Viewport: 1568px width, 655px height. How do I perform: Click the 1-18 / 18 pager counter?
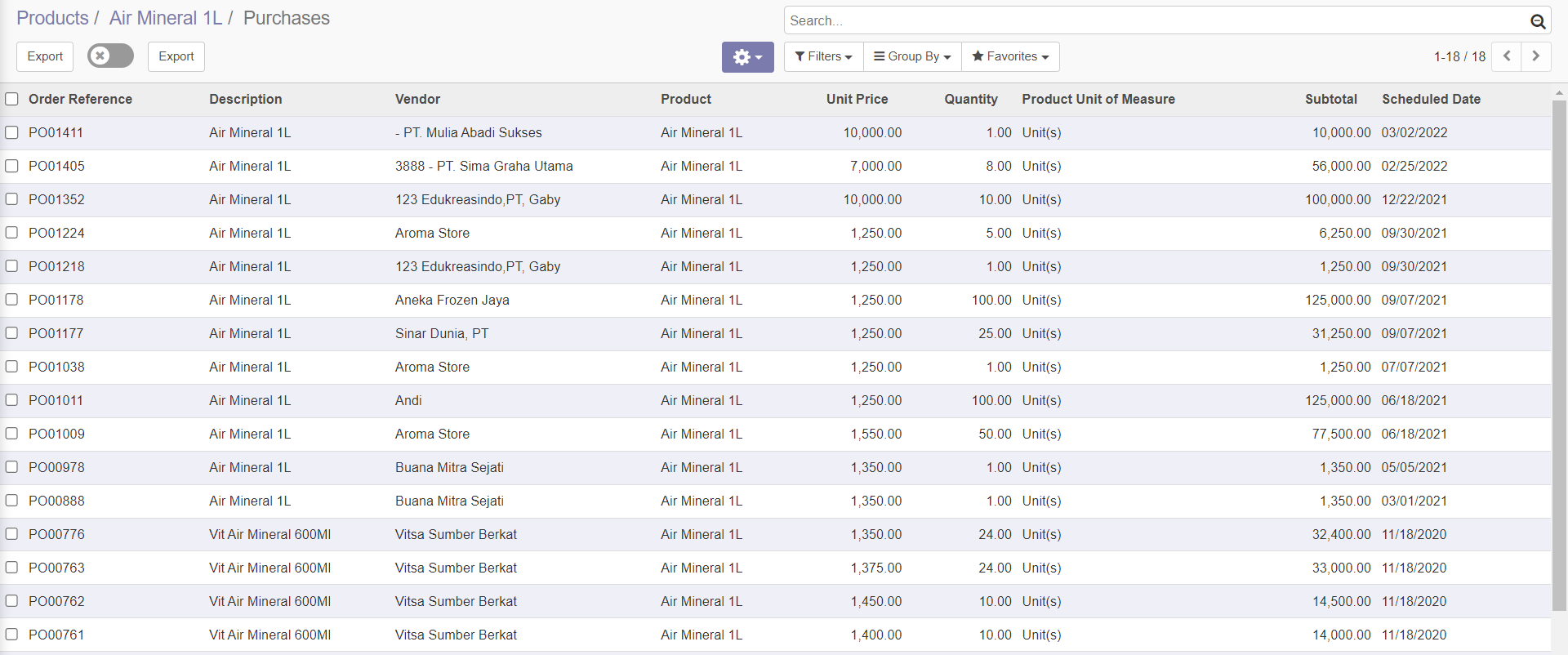[x=1459, y=56]
